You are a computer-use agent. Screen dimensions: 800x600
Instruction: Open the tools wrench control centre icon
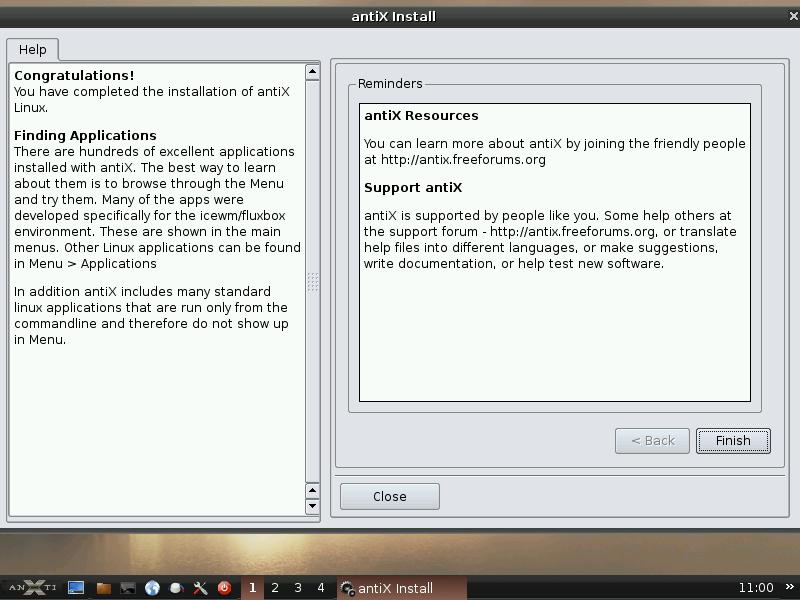200,588
